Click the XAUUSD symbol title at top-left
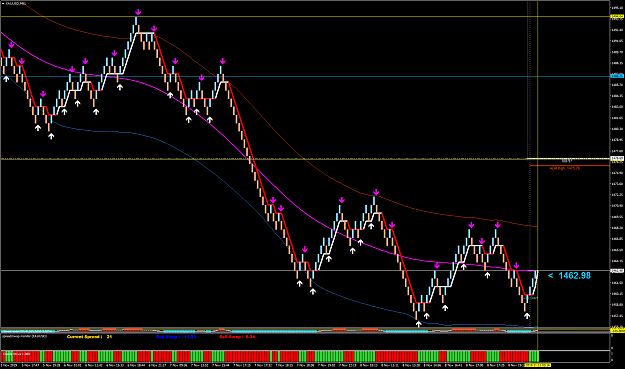This screenshot has width=625, height=369. tap(15, 3)
